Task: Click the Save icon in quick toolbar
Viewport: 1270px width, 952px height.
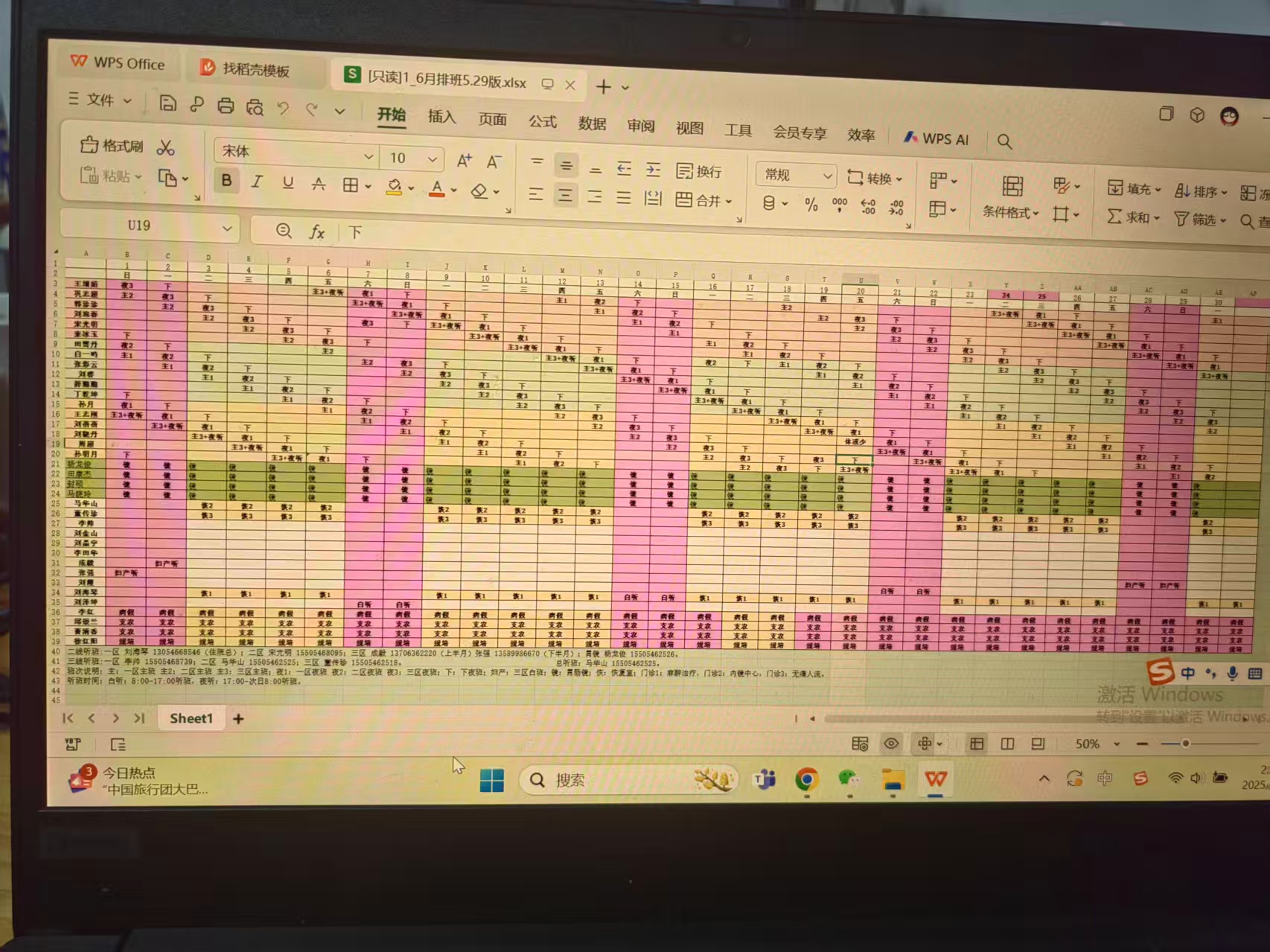Action: [167, 103]
